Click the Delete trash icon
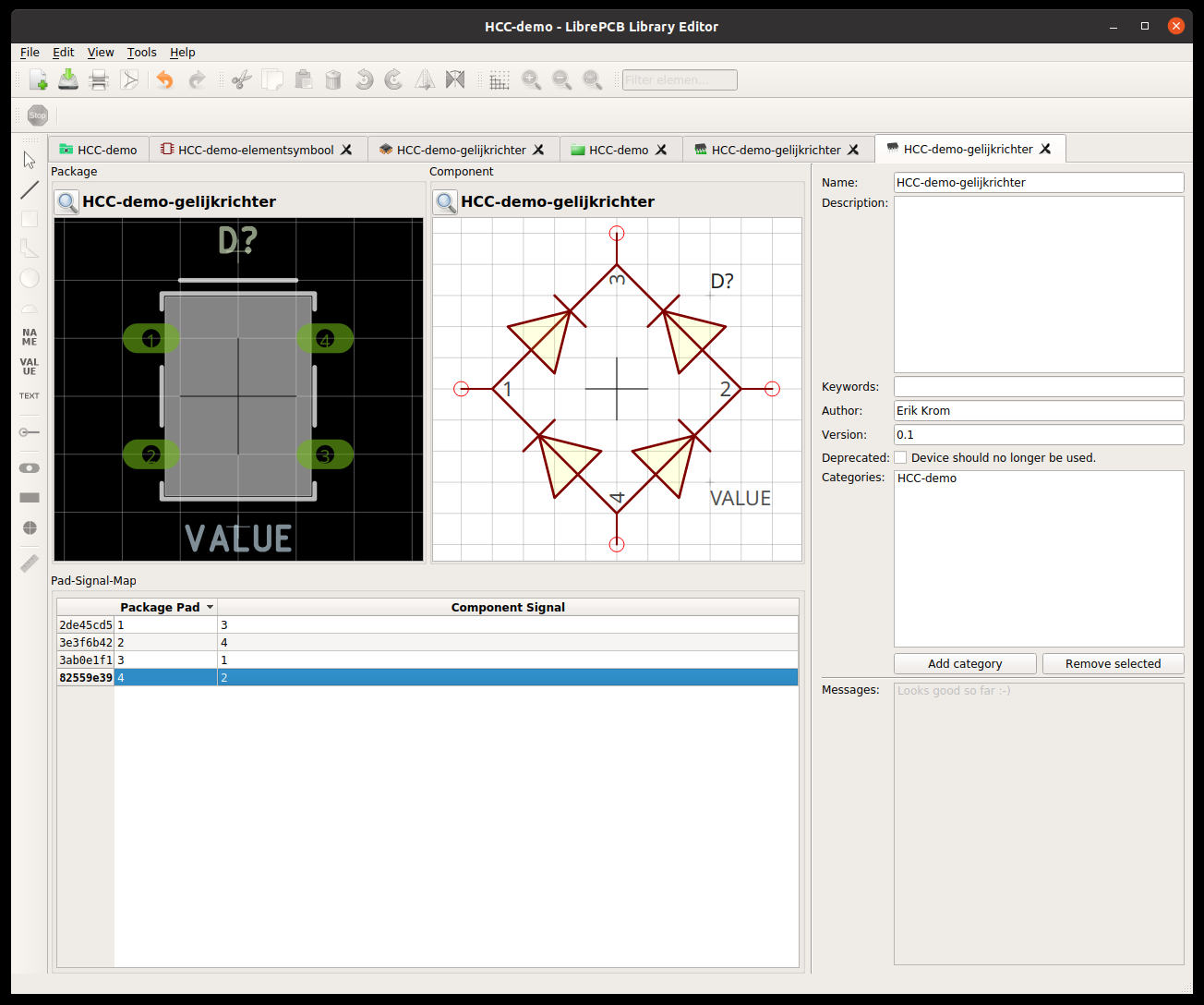This screenshot has height=1005, width=1204. pyautogui.click(x=333, y=79)
